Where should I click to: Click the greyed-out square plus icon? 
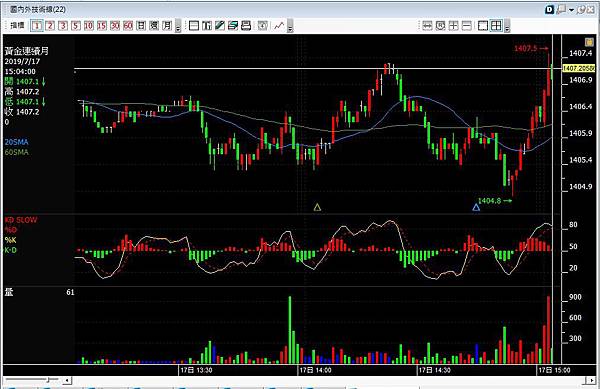coord(262,26)
